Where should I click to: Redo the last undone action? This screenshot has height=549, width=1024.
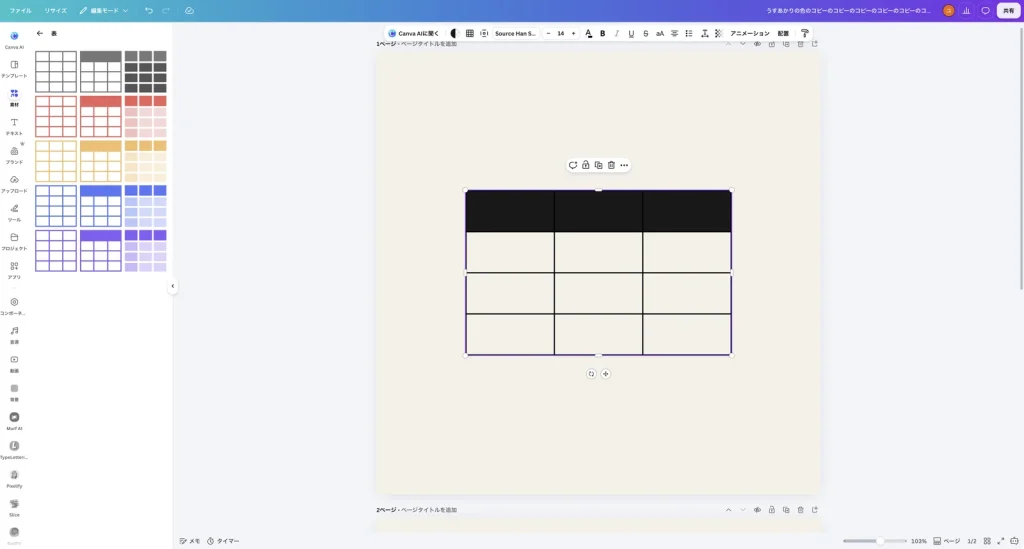[x=166, y=10]
